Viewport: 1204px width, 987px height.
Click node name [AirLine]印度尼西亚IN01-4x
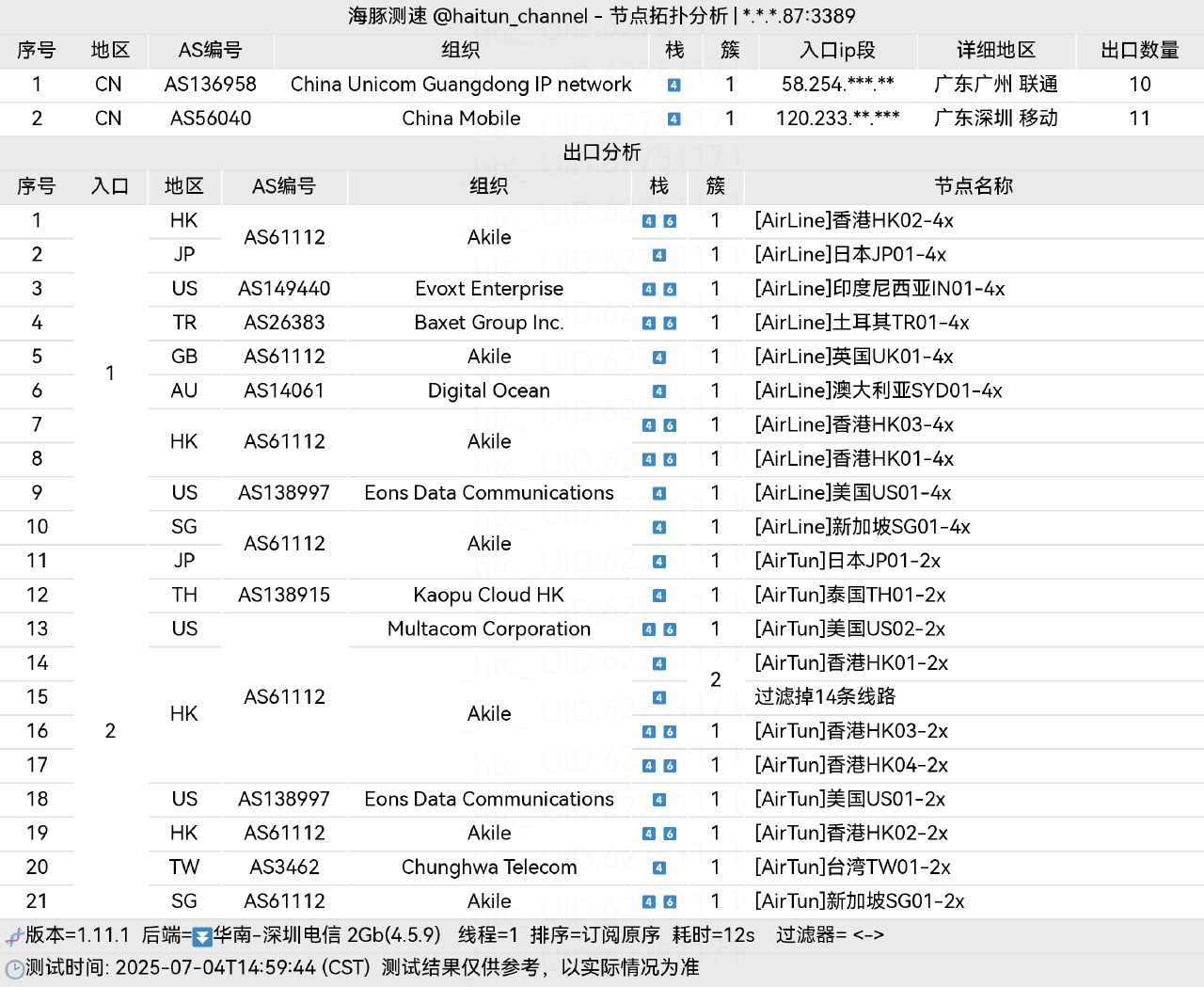(x=879, y=289)
